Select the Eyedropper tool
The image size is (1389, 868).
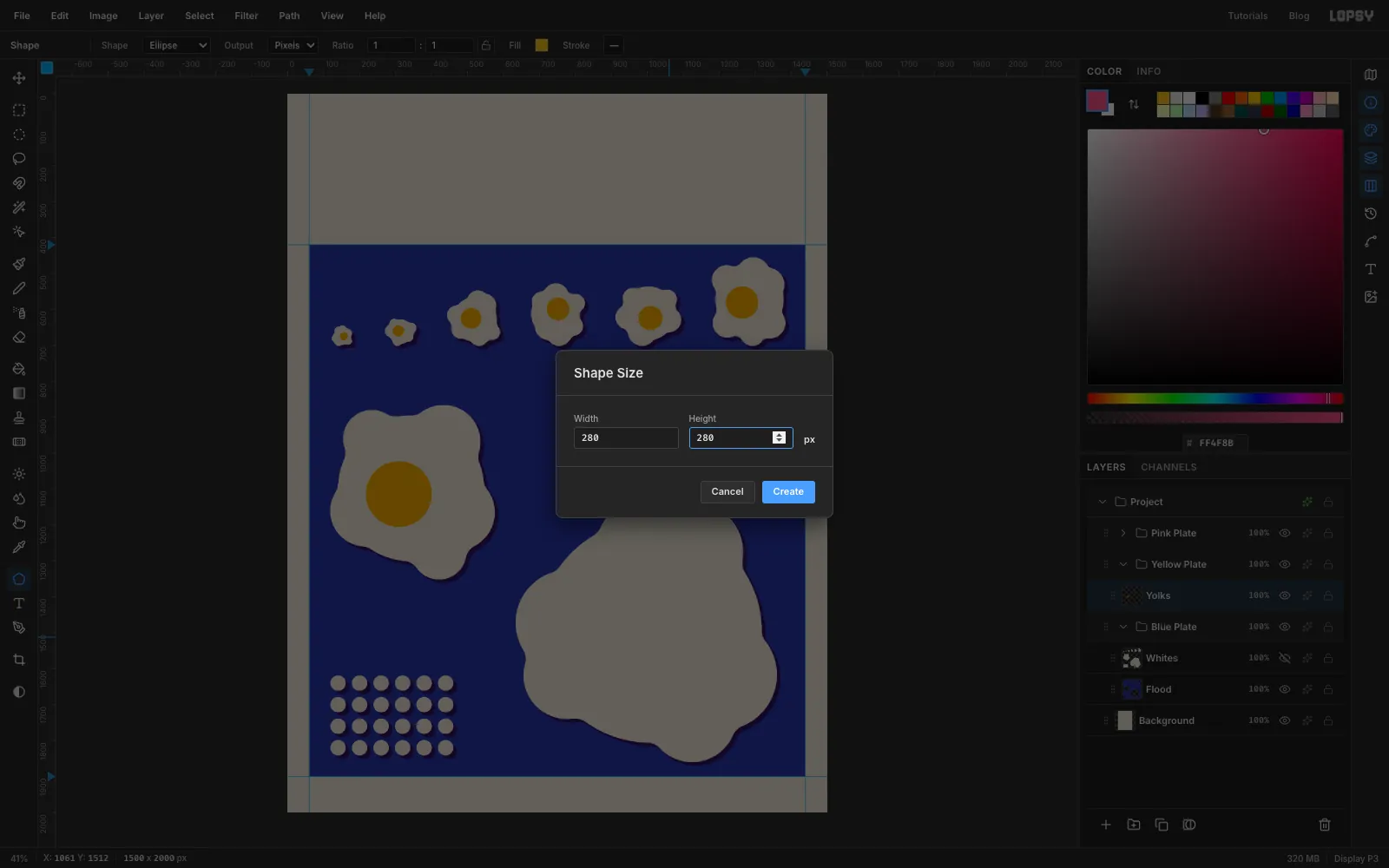19,547
